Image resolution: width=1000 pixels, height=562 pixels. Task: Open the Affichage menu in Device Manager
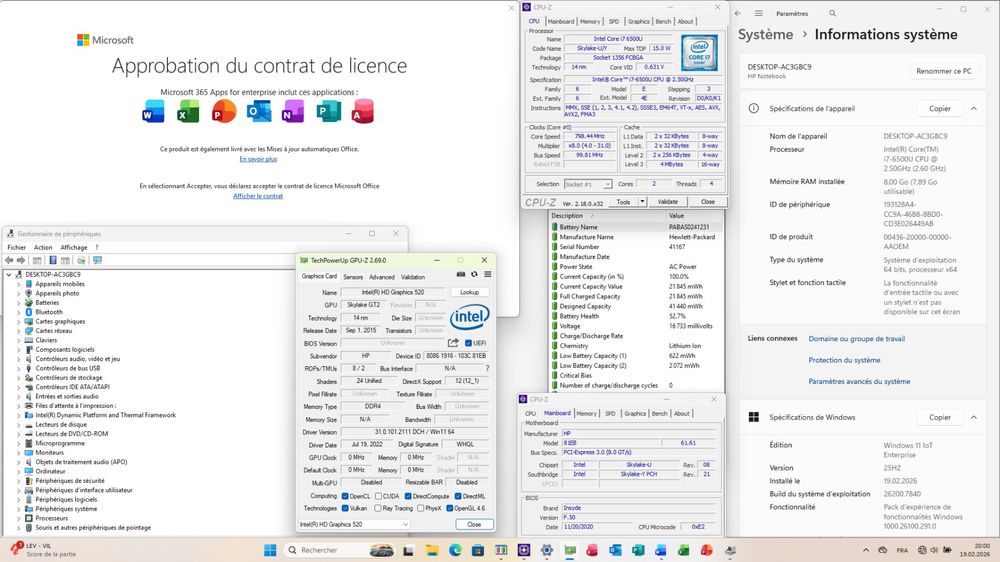pyautogui.click(x=74, y=248)
